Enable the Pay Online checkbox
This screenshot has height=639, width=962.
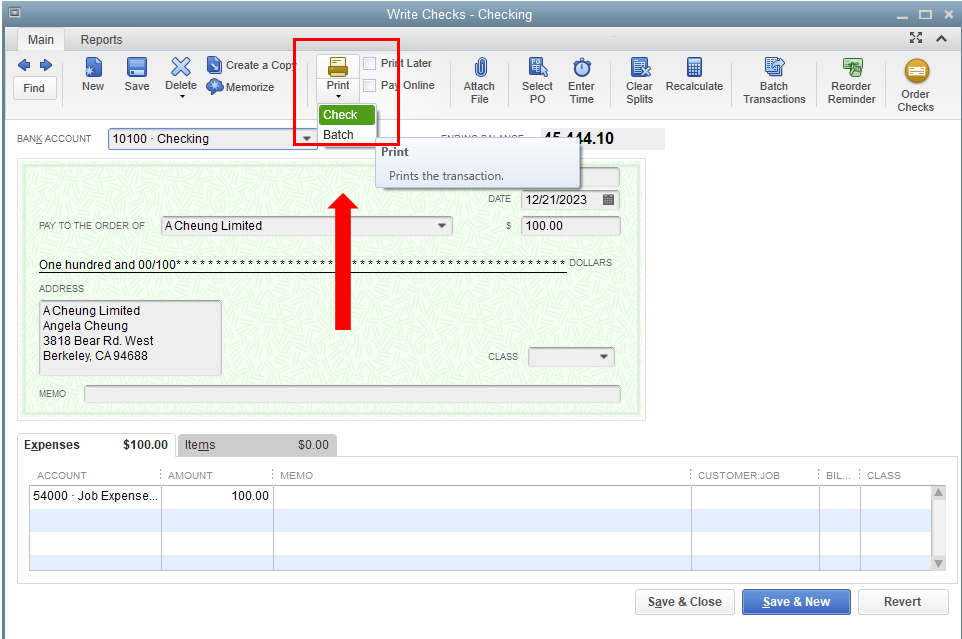point(369,85)
